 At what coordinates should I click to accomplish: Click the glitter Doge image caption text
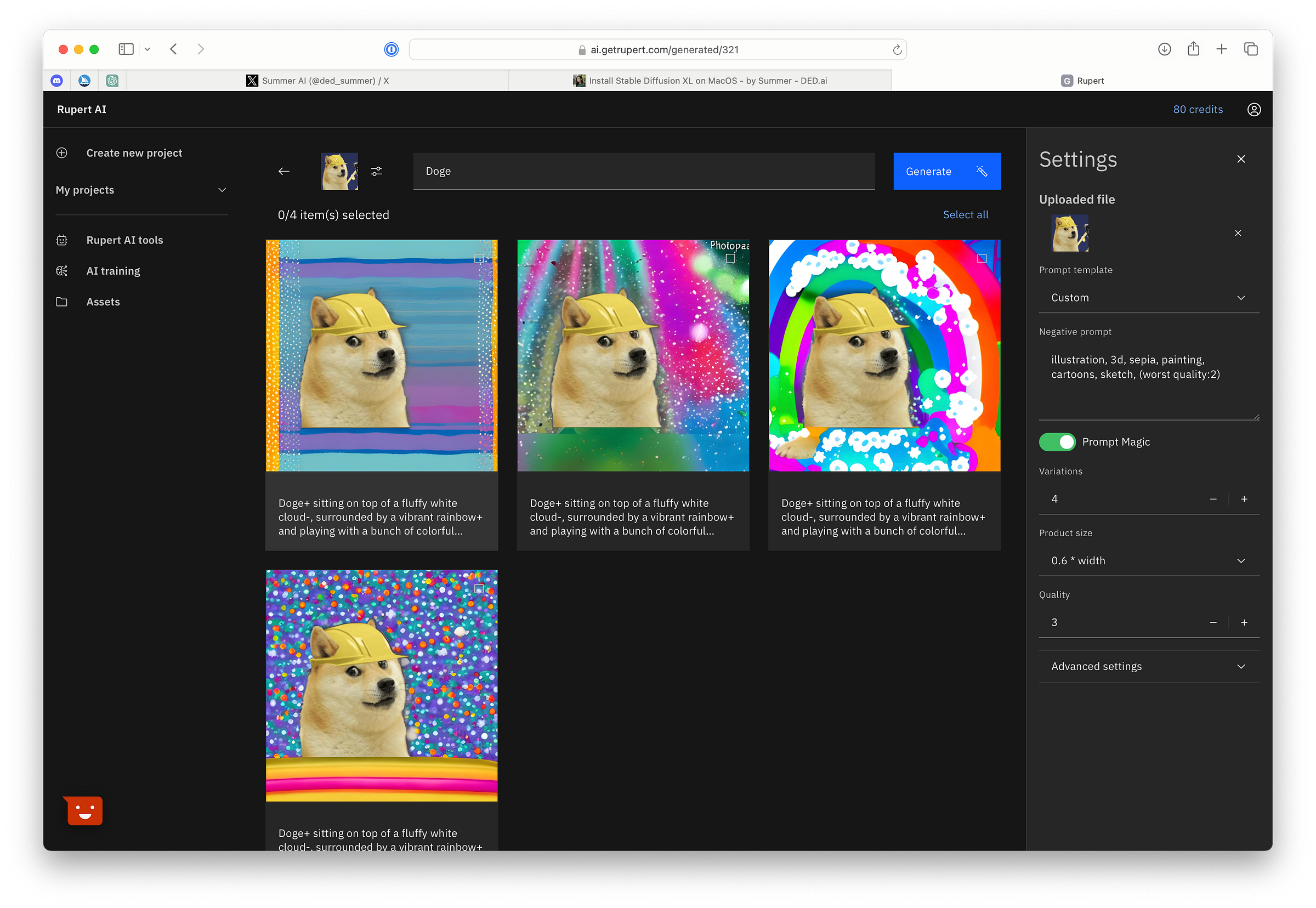click(632, 517)
